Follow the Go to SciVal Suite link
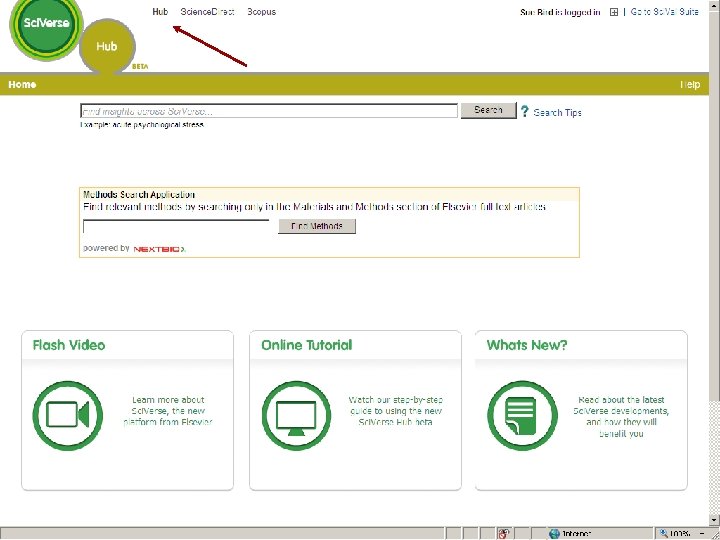The height and width of the screenshot is (540, 720). pyautogui.click(x=664, y=12)
